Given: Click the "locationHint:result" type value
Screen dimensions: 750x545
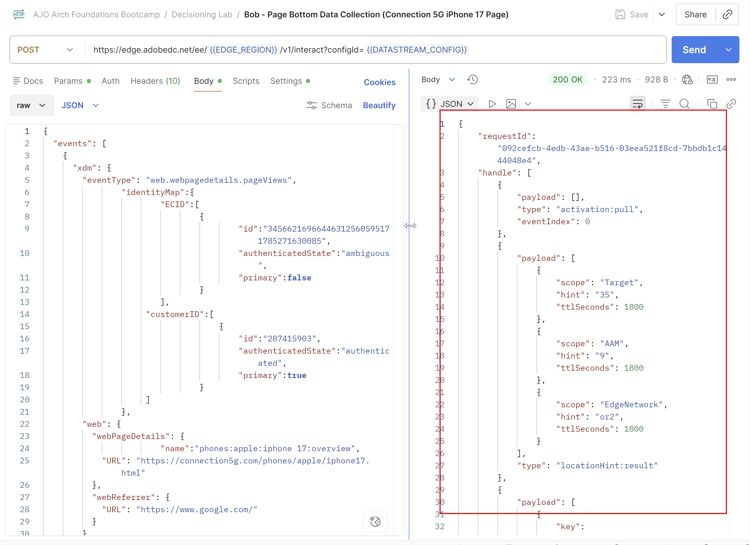Looking at the screenshot, I should (607, 465).
